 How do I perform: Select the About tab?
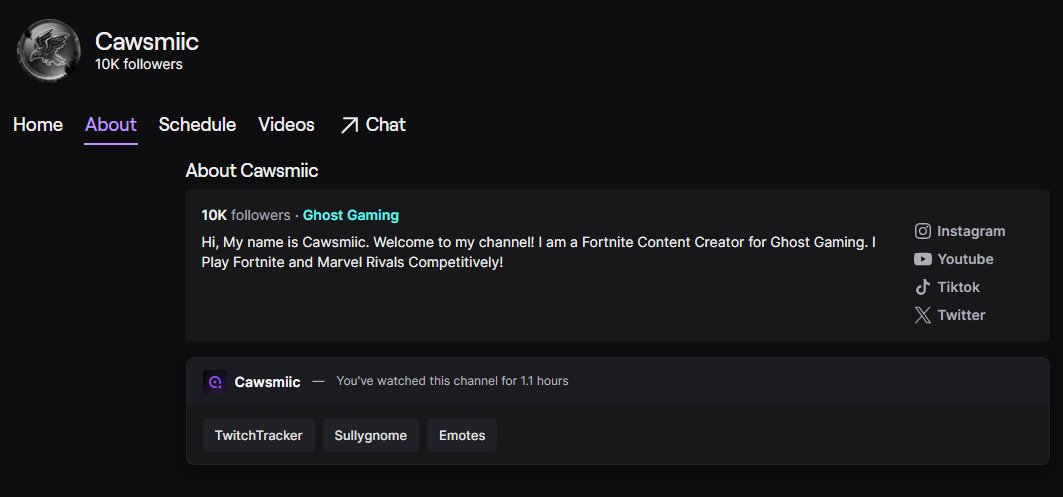(x=111, y=125)
